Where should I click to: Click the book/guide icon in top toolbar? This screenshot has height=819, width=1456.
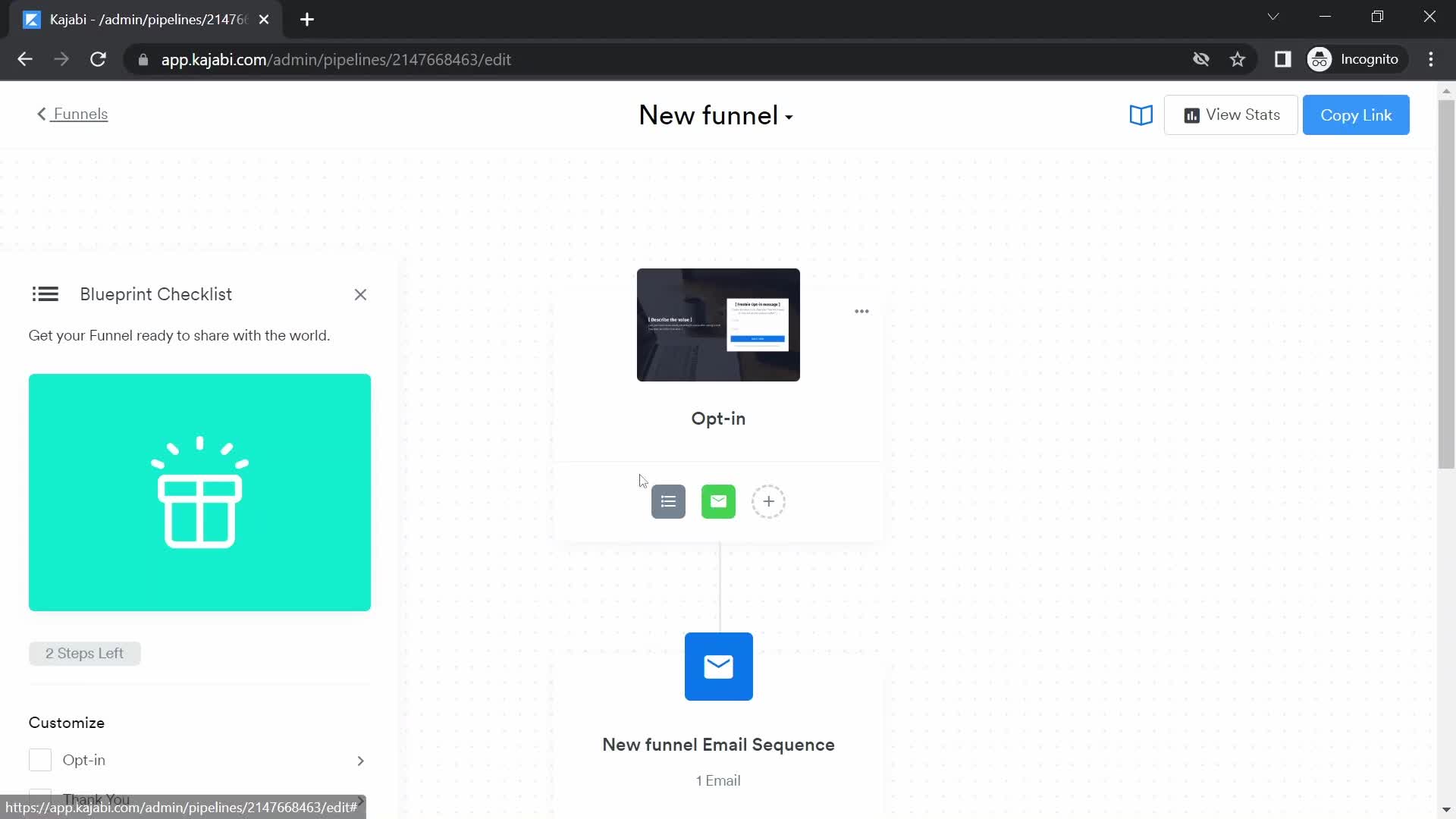click(x=1141, y=114)
